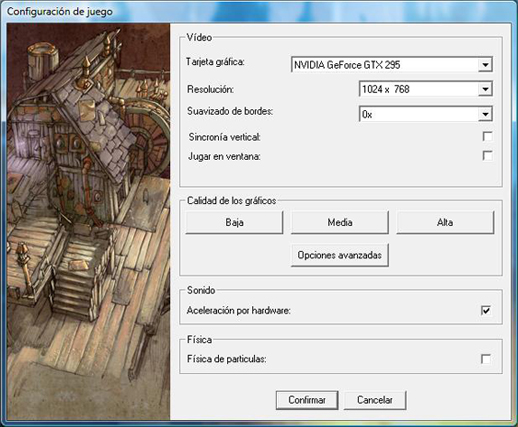This screenshot has width=518, height=427.
Task: Set graphics quality to Baja
Action: pyautogui.click(x=234, y=222)
